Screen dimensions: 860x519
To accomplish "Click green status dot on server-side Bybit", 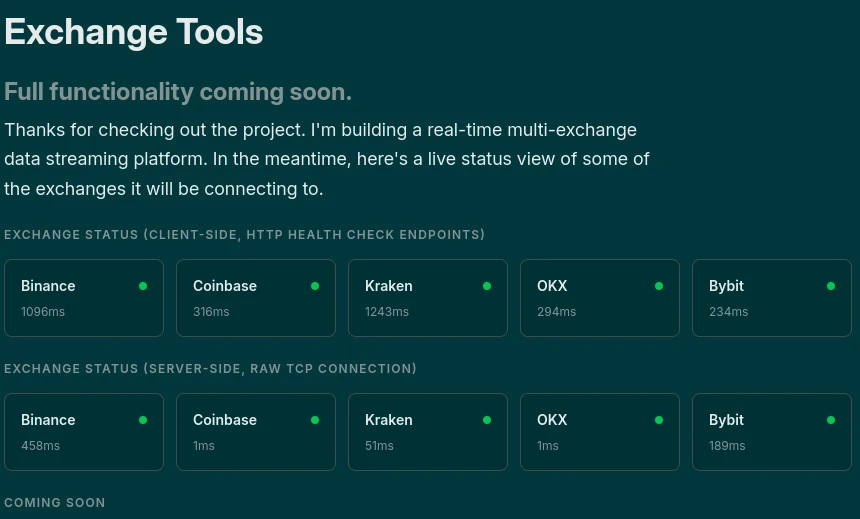I will (x=831, y=420).
